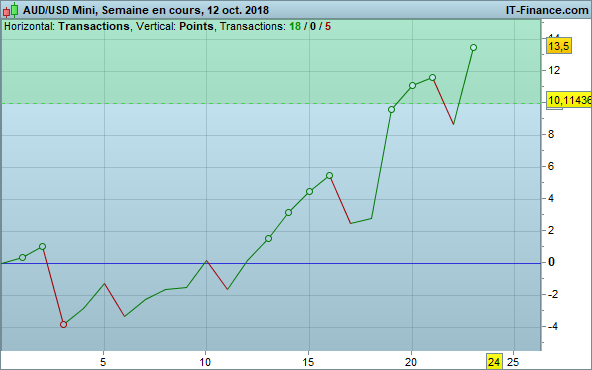
Task: Click the '10' label on the horizontal axis
Action: [205, 362]
